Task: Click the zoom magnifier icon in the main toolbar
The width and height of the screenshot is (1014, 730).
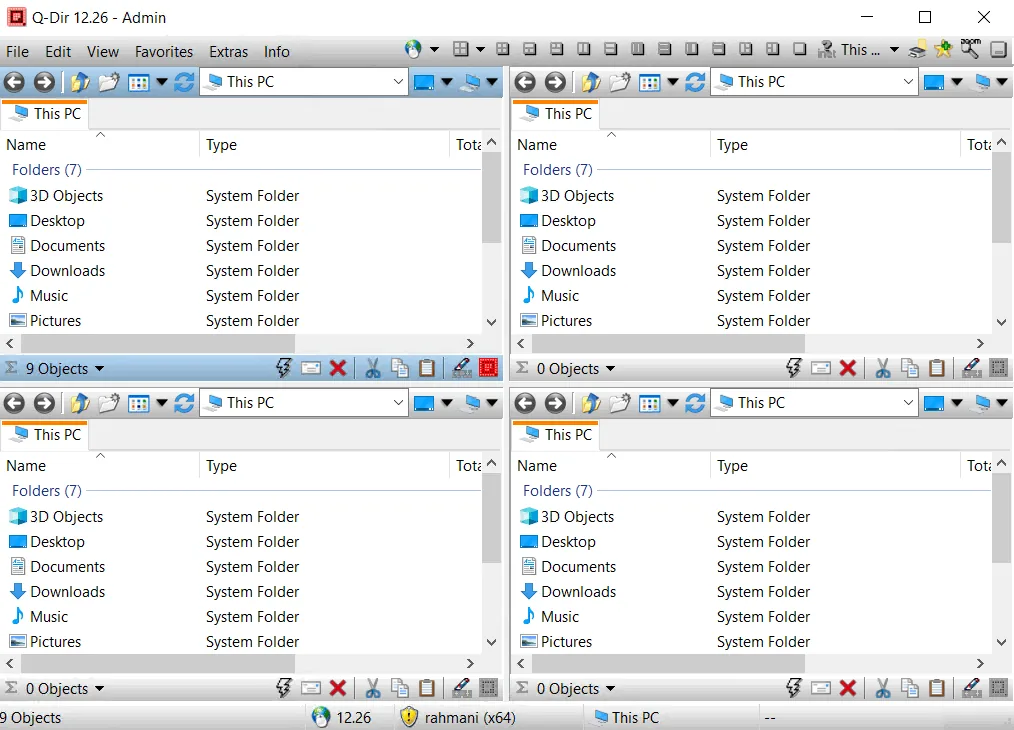Action: [x=971, y=48]
